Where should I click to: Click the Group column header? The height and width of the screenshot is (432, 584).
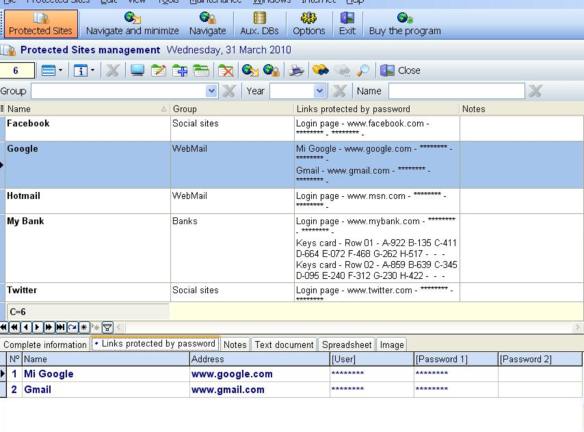pyautogui.click(x=232, y=109)
